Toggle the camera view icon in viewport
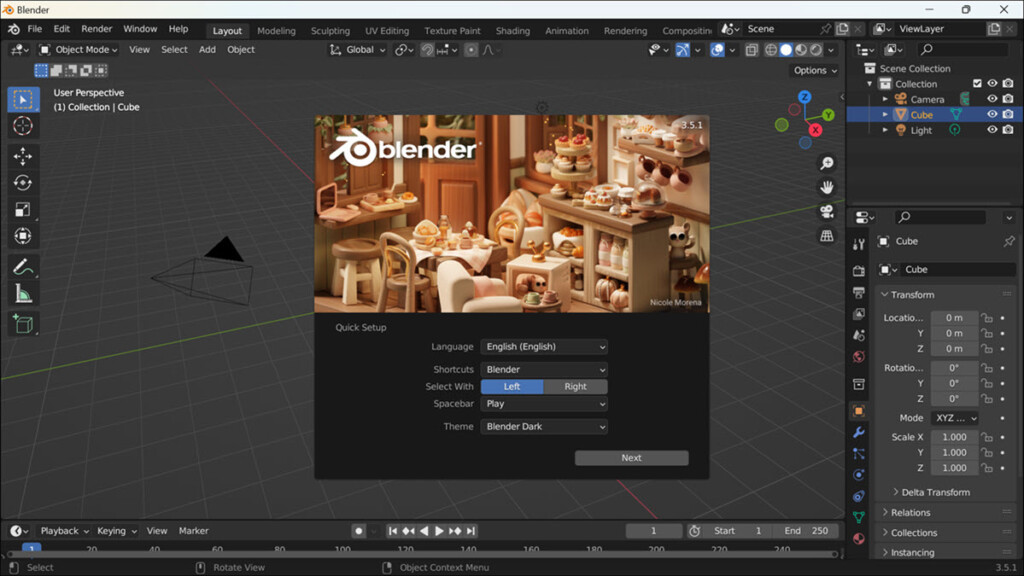1024x576 pixels. (827, 211)
